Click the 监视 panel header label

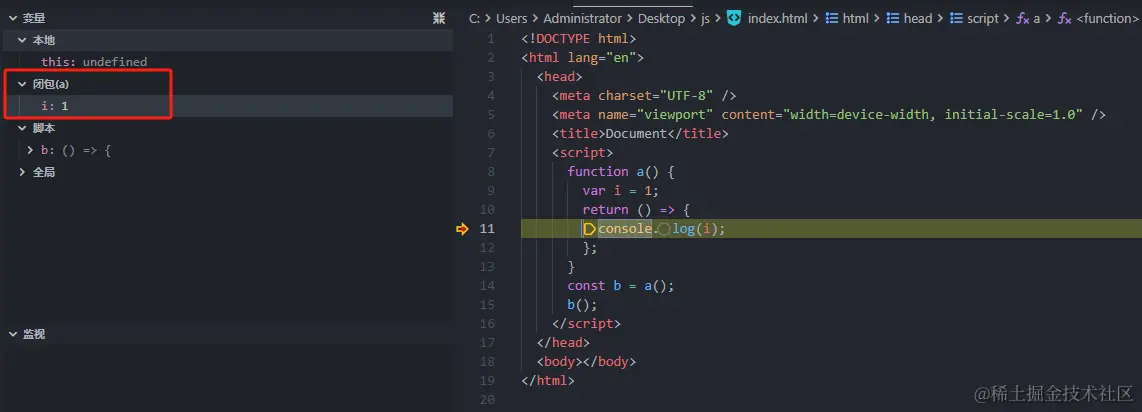[x=34, y=334]
